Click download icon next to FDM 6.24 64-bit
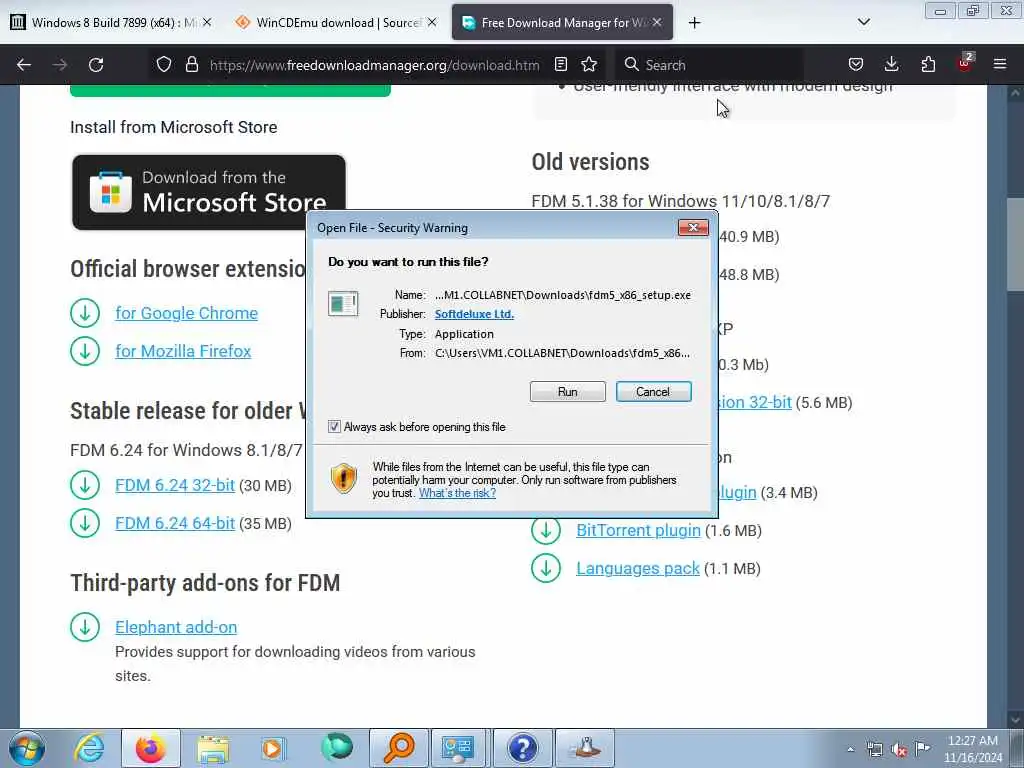This screenshot has width=1024, height=768. 85,523
